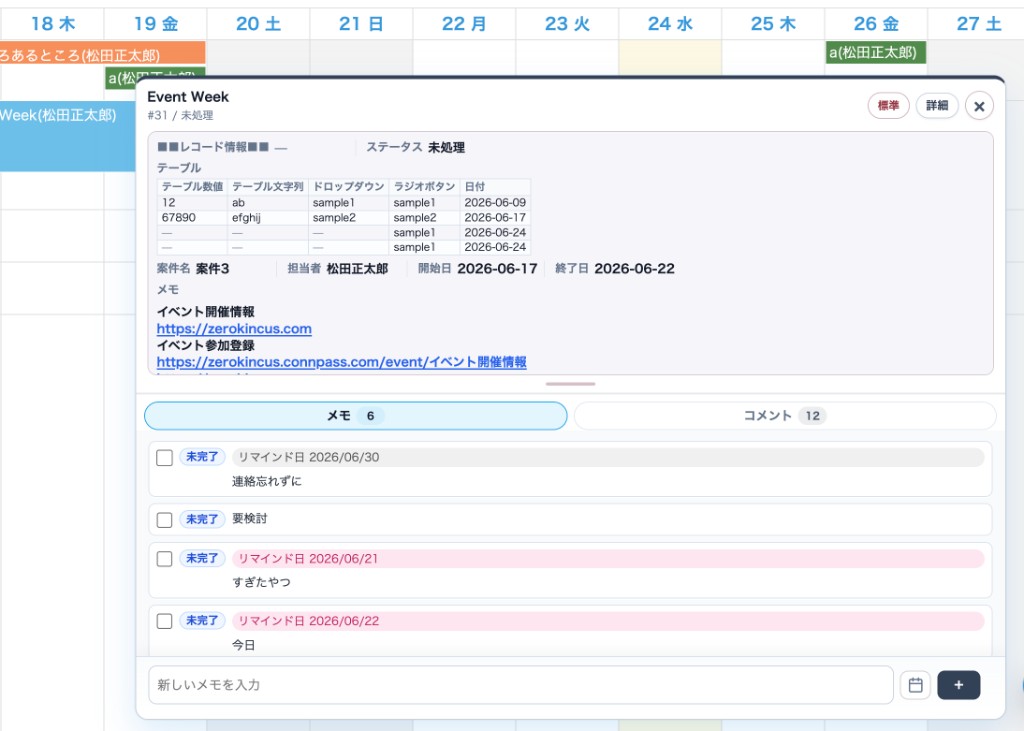Image resolution: width=1024 pixels, height=731 pixels.
Task: Click the 終了日 value 2026-06-22
Action: [634, 268]
